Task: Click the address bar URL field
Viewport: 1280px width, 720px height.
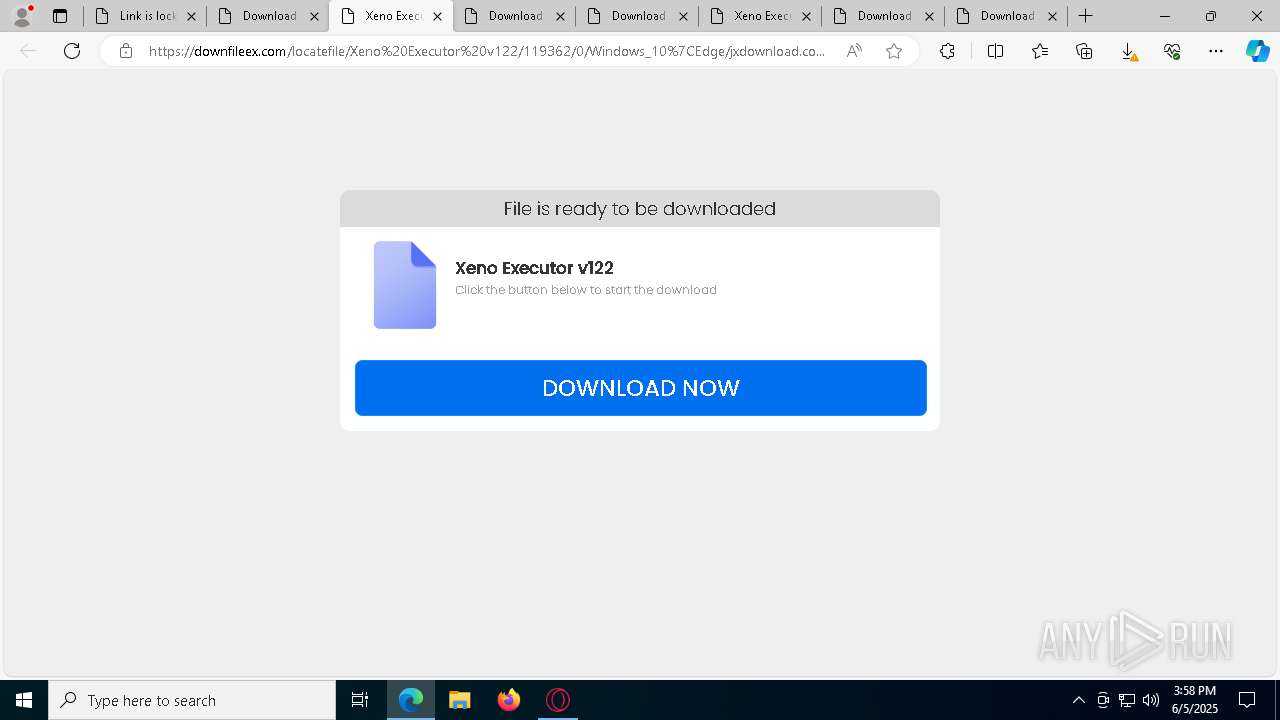Action: coord(487,51)
